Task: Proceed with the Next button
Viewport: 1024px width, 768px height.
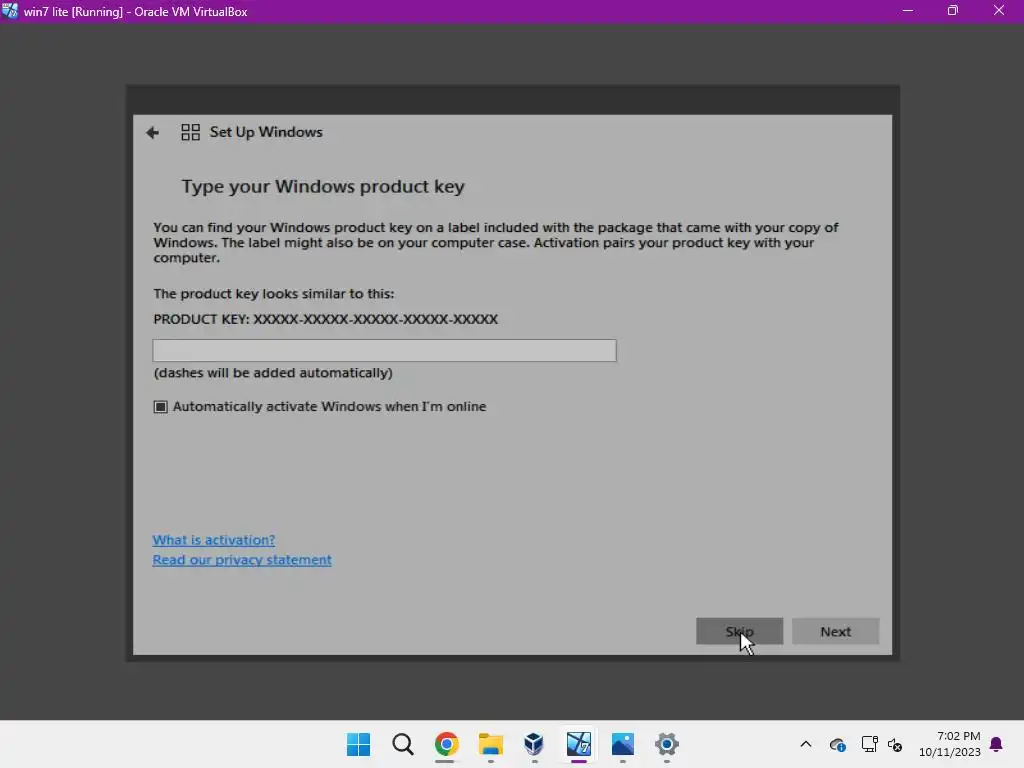Action: 835,632
